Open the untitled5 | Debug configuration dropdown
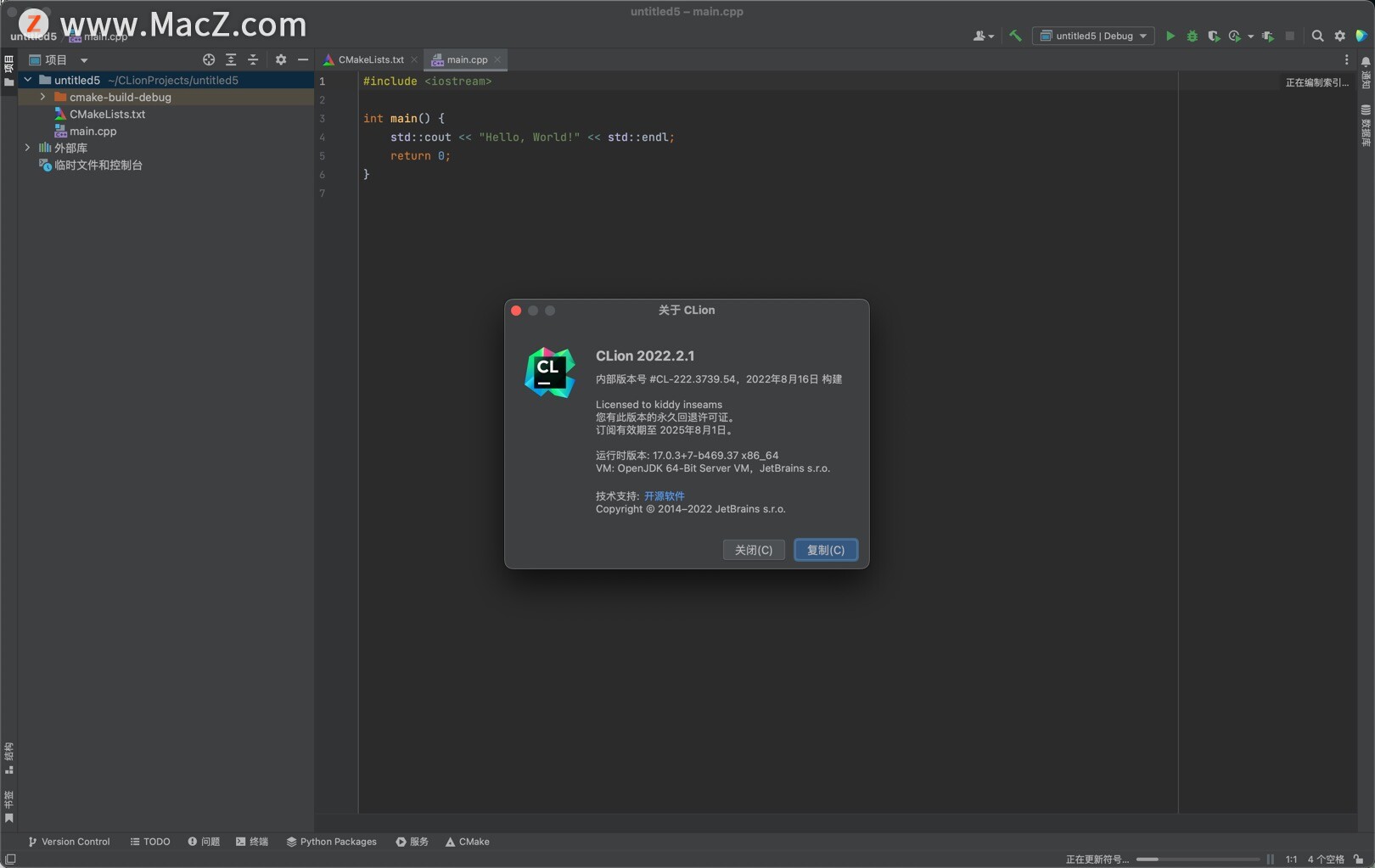Screen dimensions: 1375x868 pos(1093,36)
